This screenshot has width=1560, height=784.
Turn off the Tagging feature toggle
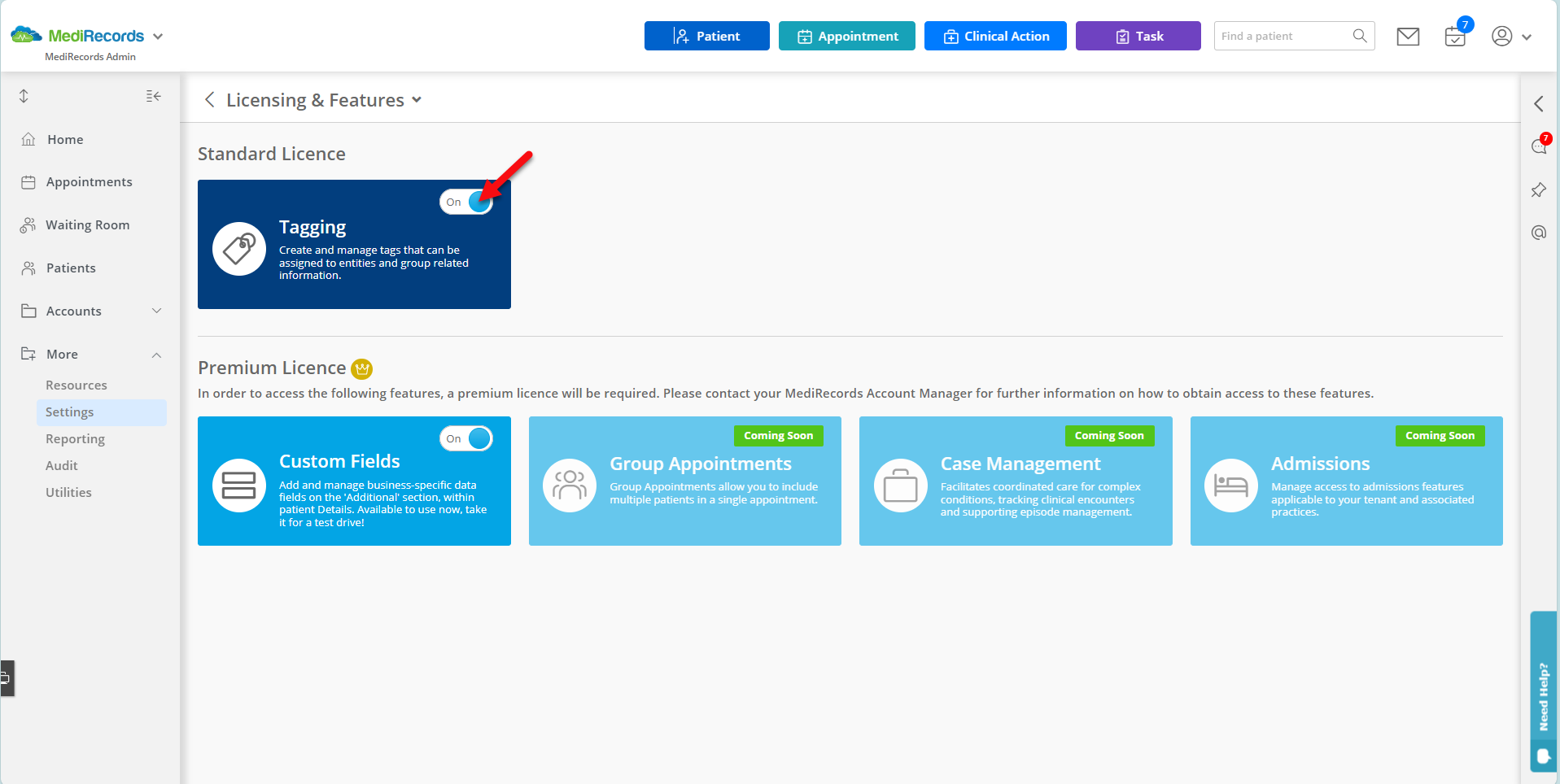(x=466, y=202)
